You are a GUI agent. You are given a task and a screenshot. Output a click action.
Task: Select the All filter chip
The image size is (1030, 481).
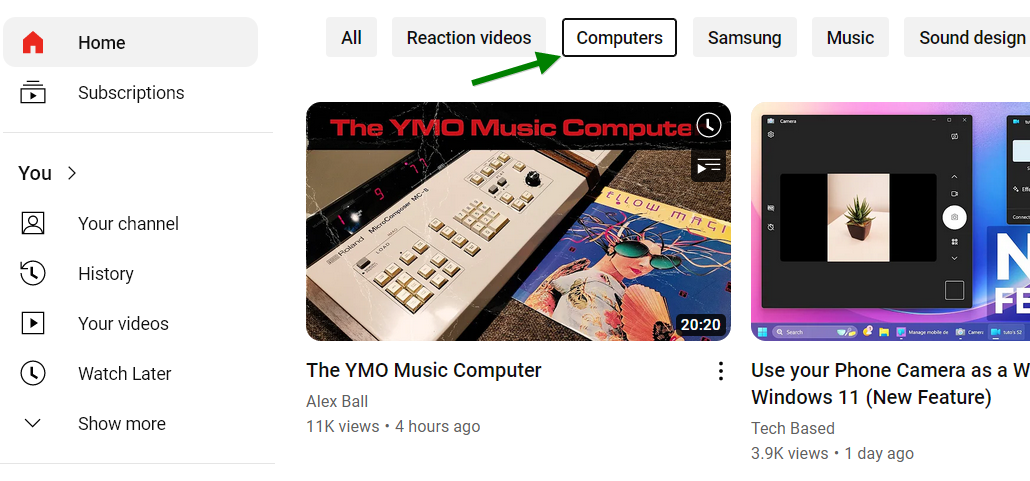pos(351,37)
